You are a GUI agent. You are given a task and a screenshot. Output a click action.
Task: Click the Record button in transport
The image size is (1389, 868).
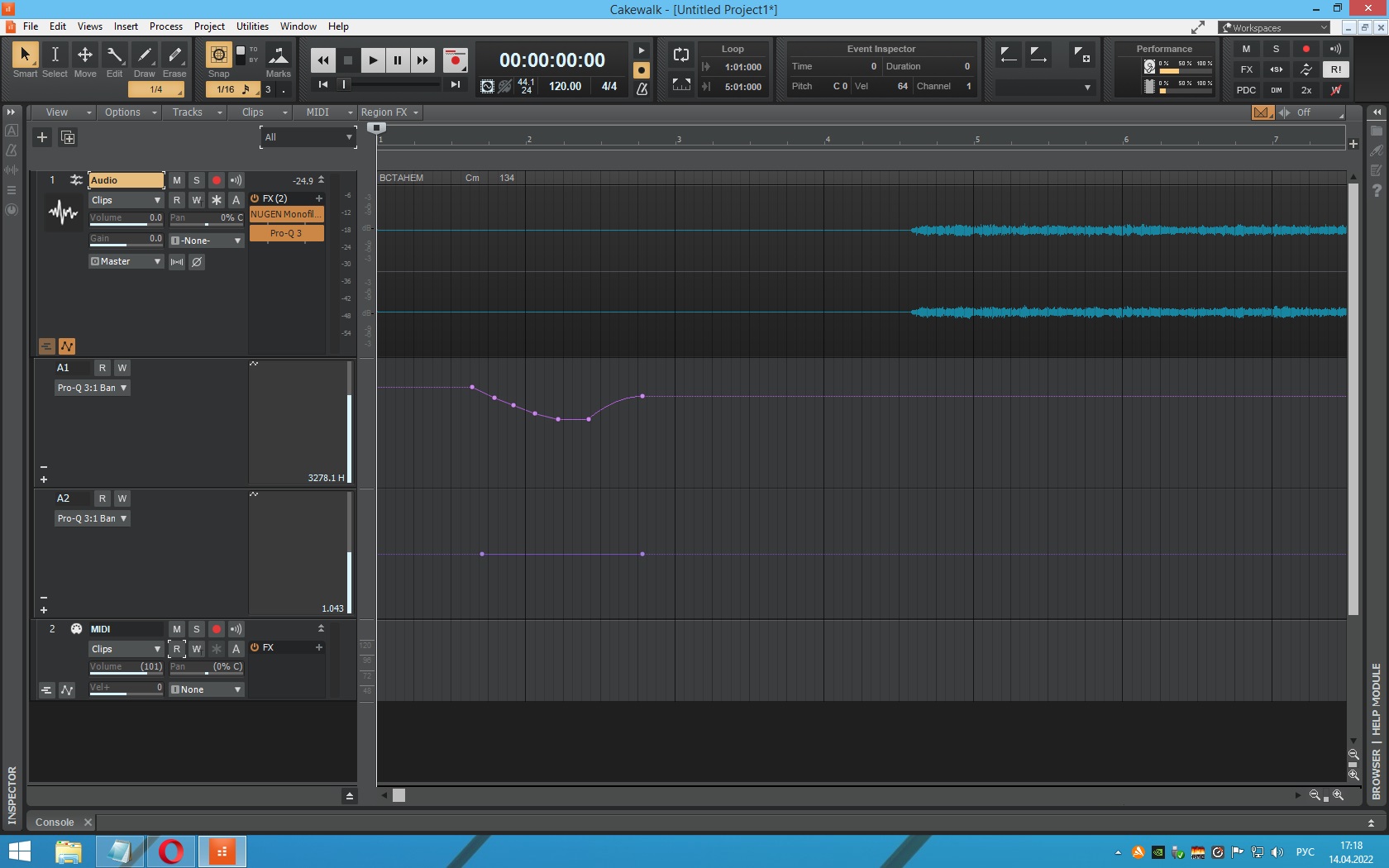coord(455,60)
